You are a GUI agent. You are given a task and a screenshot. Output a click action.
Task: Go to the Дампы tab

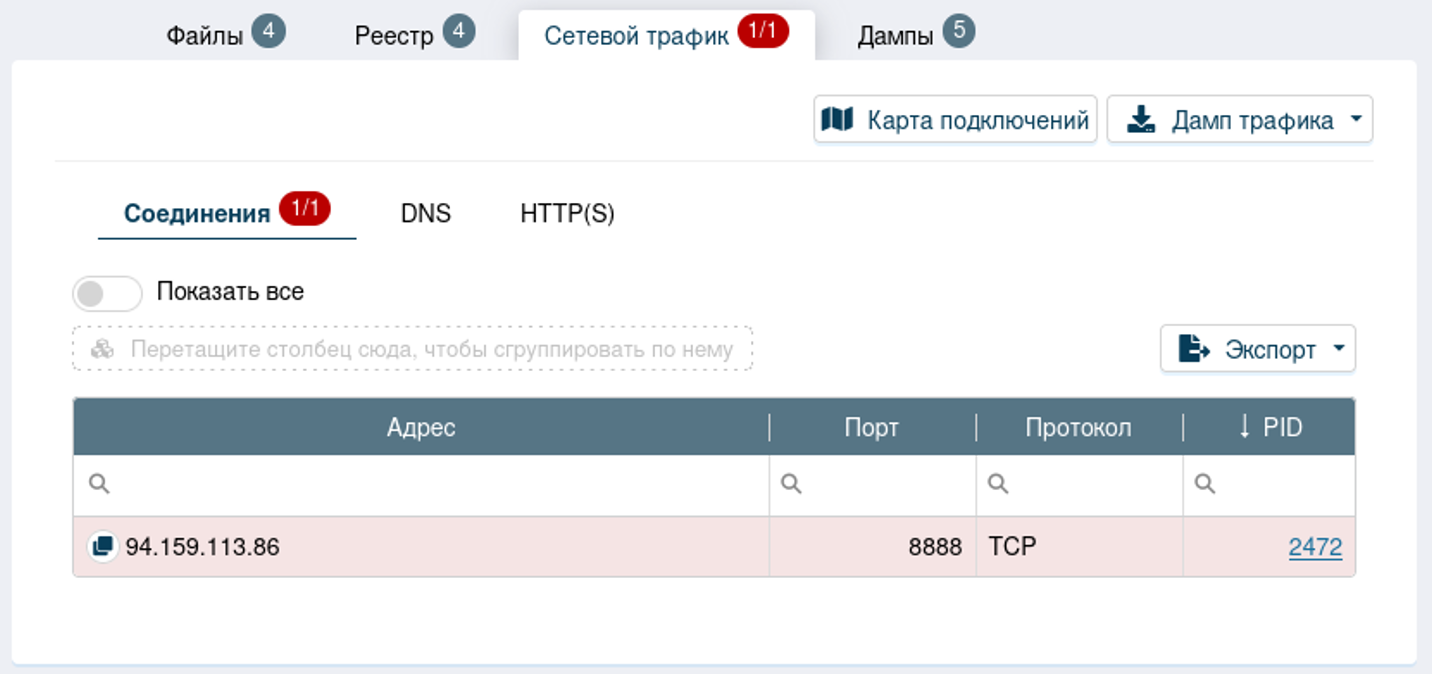click(x=896, y=36)
